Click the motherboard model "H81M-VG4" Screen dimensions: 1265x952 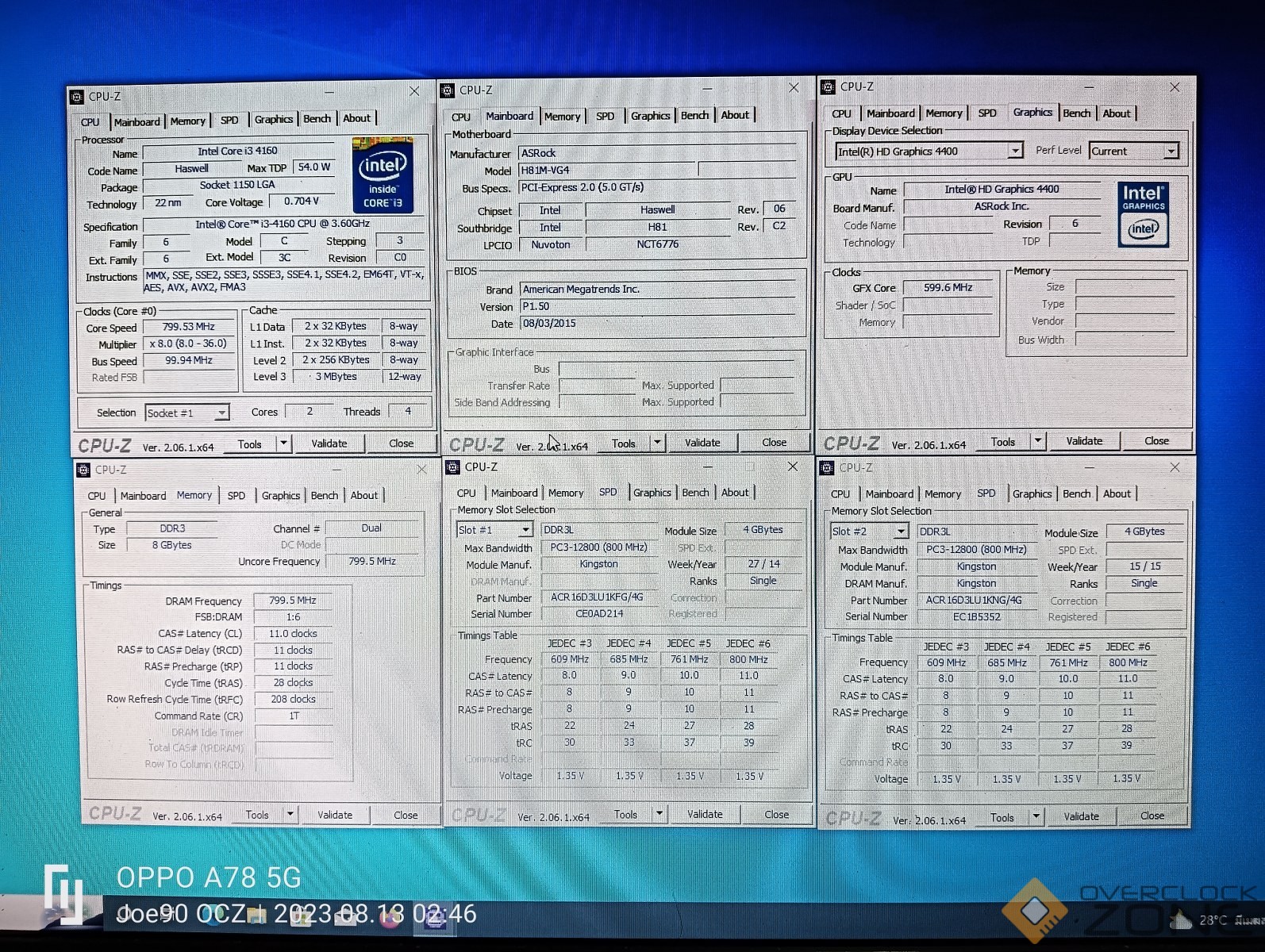pos(608,171)
